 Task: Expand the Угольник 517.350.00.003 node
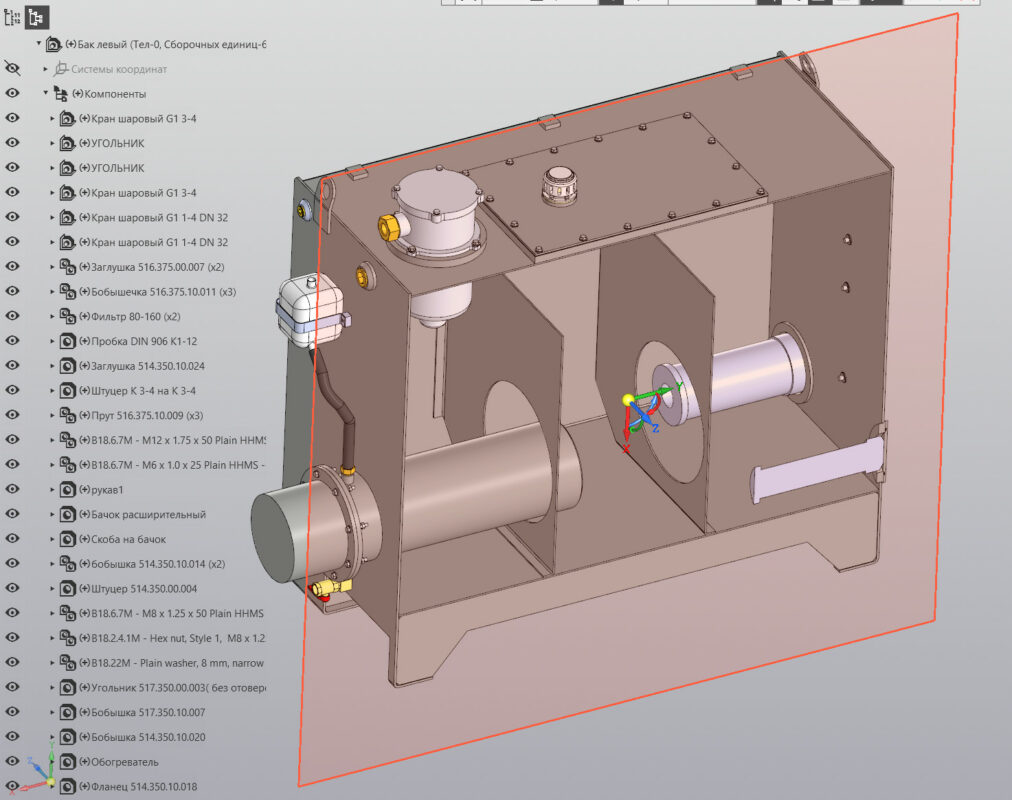pos(52,688)
